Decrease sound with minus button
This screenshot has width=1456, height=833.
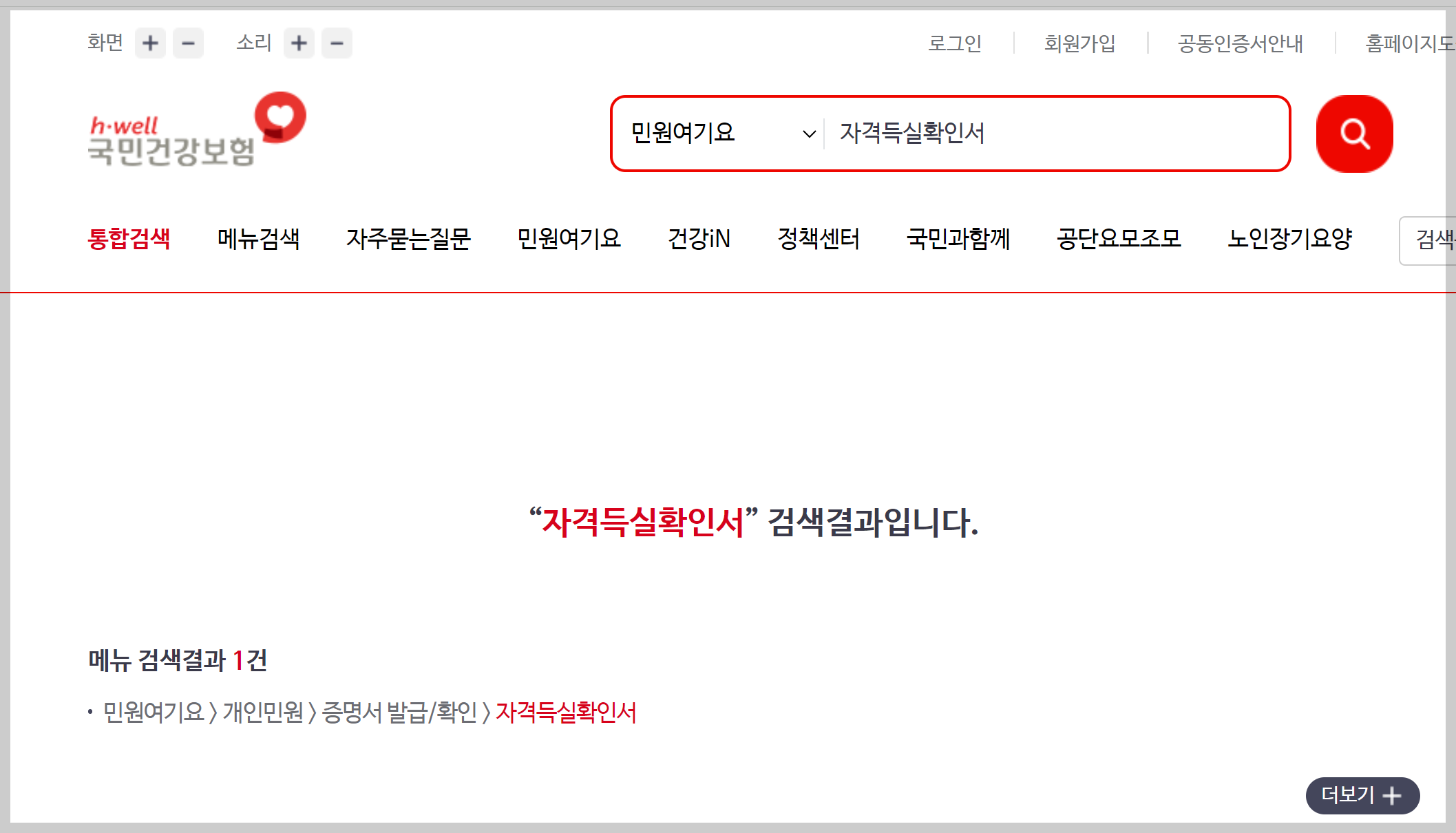[x=337, y=43]
